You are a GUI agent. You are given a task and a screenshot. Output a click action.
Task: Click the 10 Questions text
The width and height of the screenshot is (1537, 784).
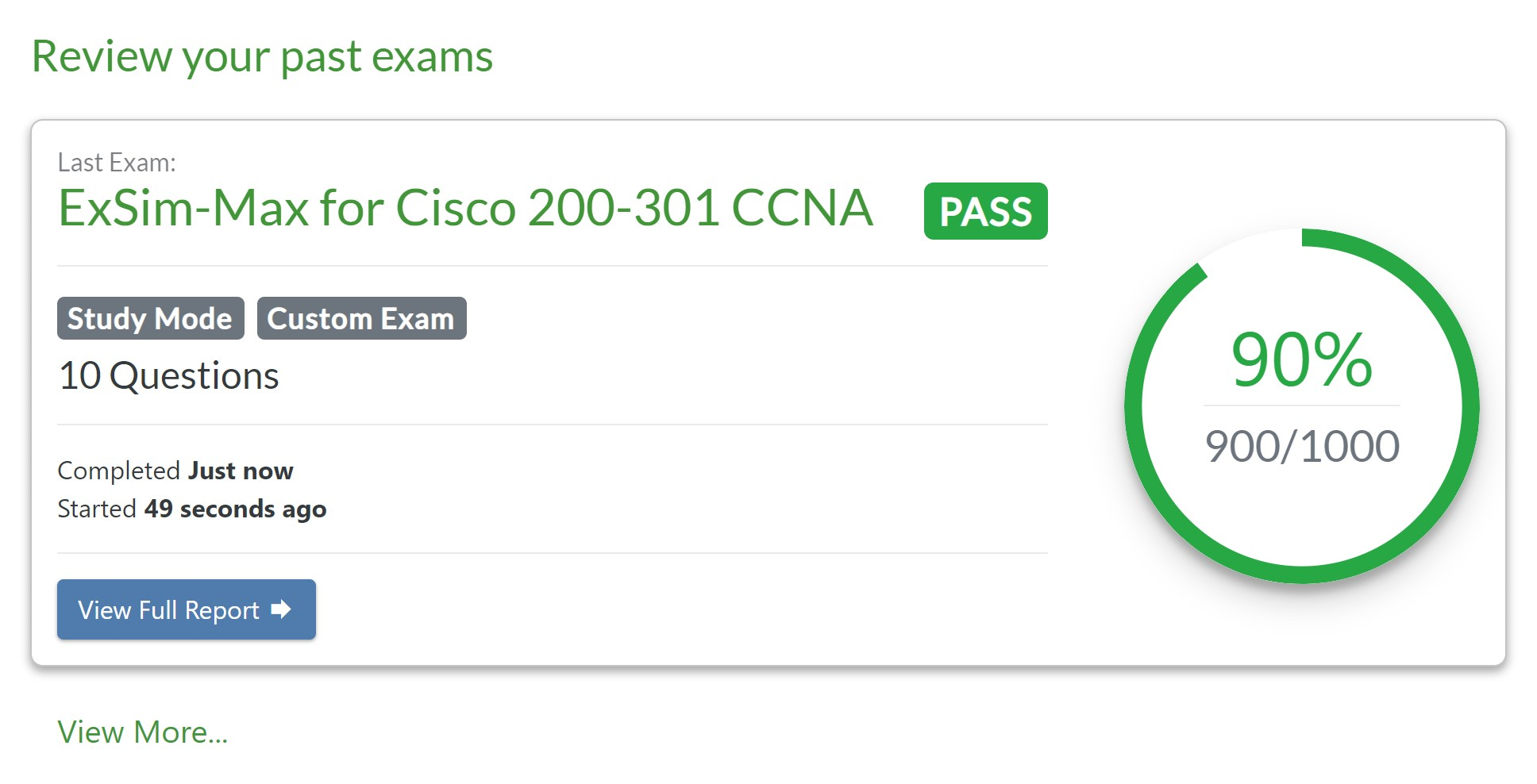[x=169, y=376]
